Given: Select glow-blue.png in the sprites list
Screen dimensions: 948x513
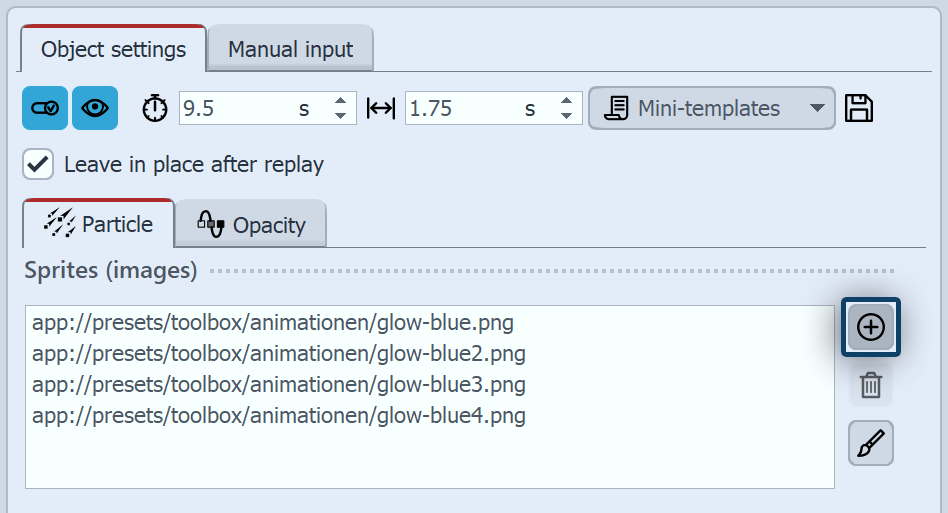Looking at the screenshot, I should (x=273, y=323).
